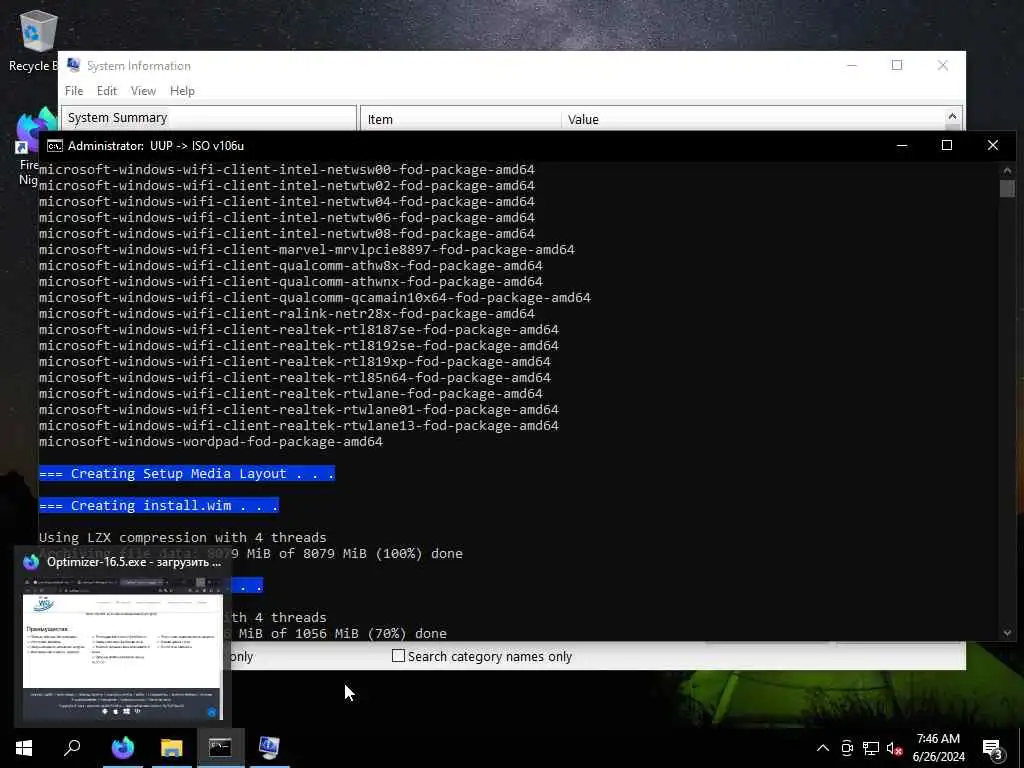Close the System Information window
The height and width of the screenshot is (768, 1024).
point(942,65)
